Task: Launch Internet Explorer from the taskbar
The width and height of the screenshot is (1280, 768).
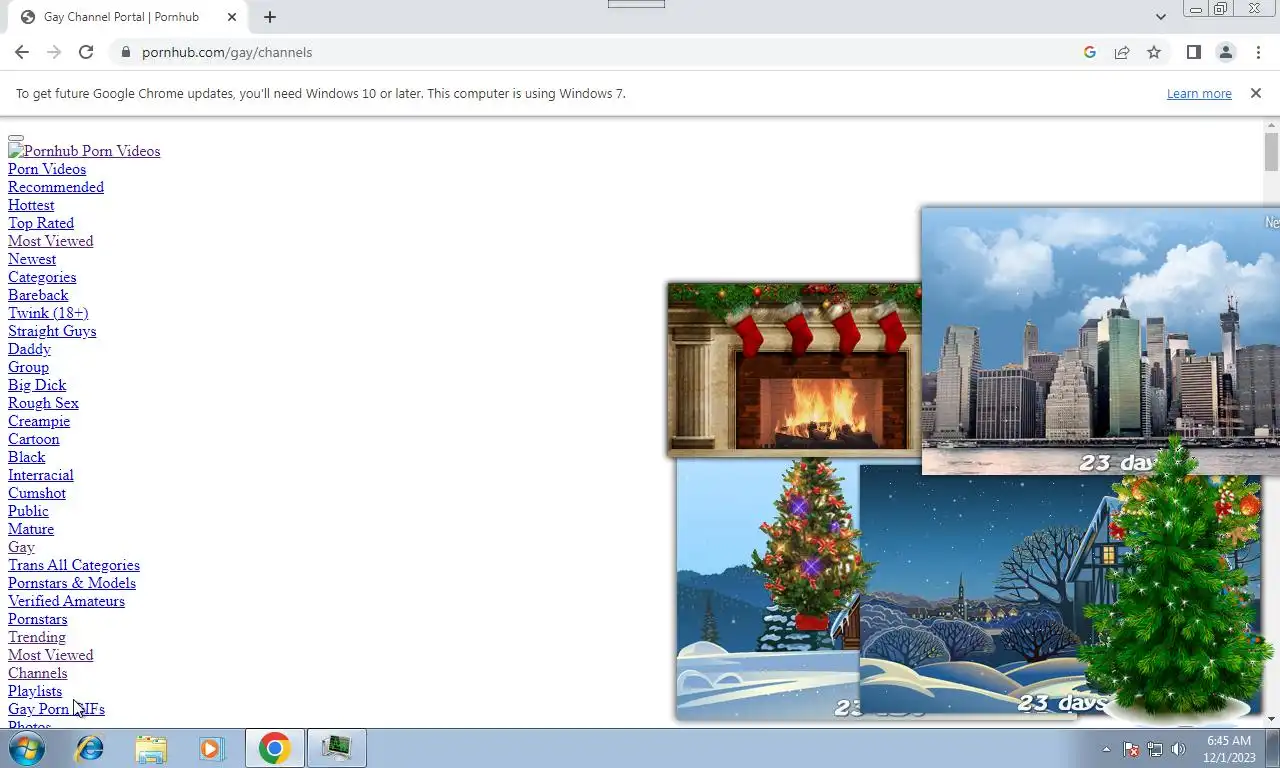Action: (90, 748)
